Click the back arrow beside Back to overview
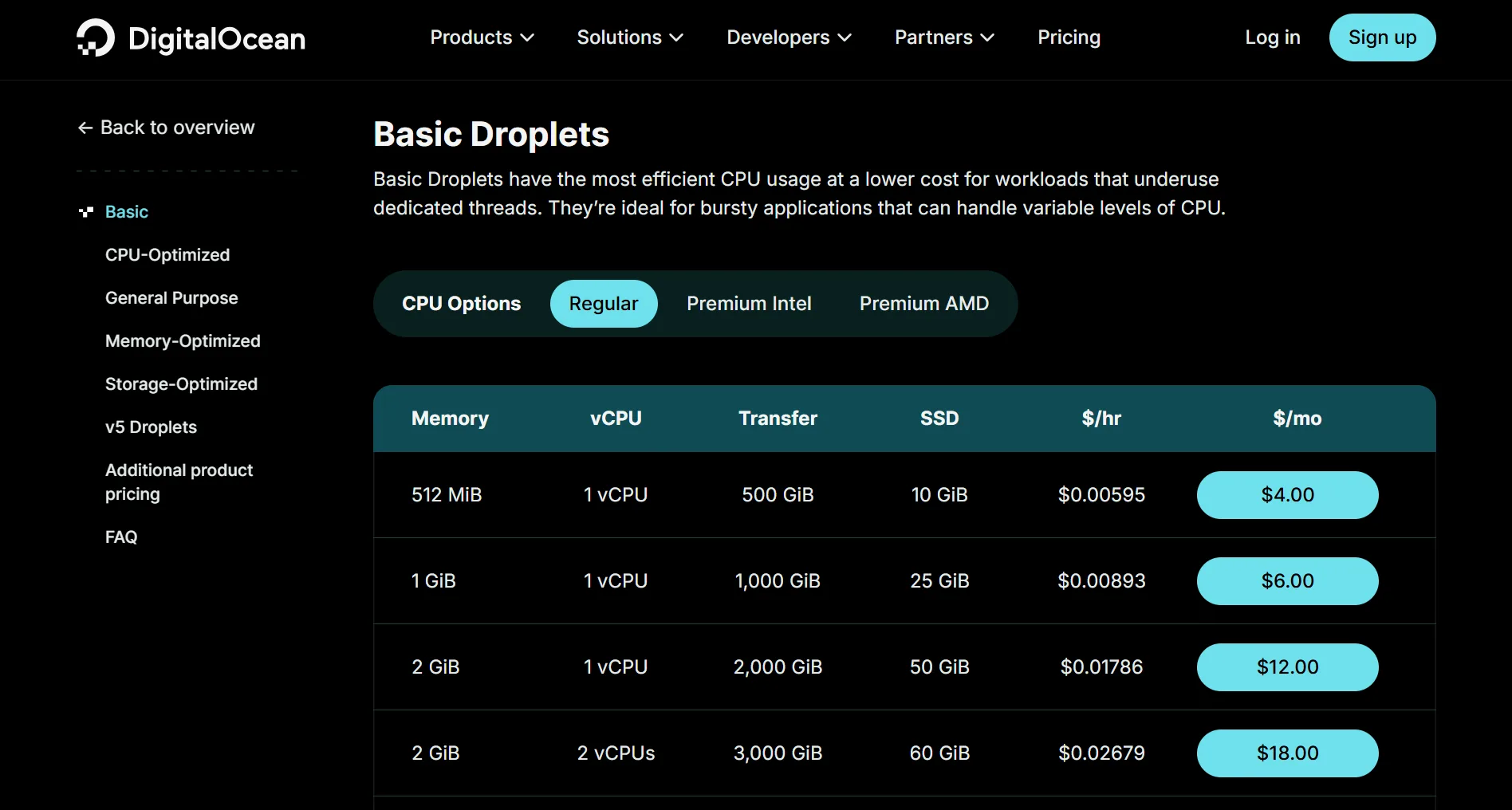 click(x=85, y=128)
